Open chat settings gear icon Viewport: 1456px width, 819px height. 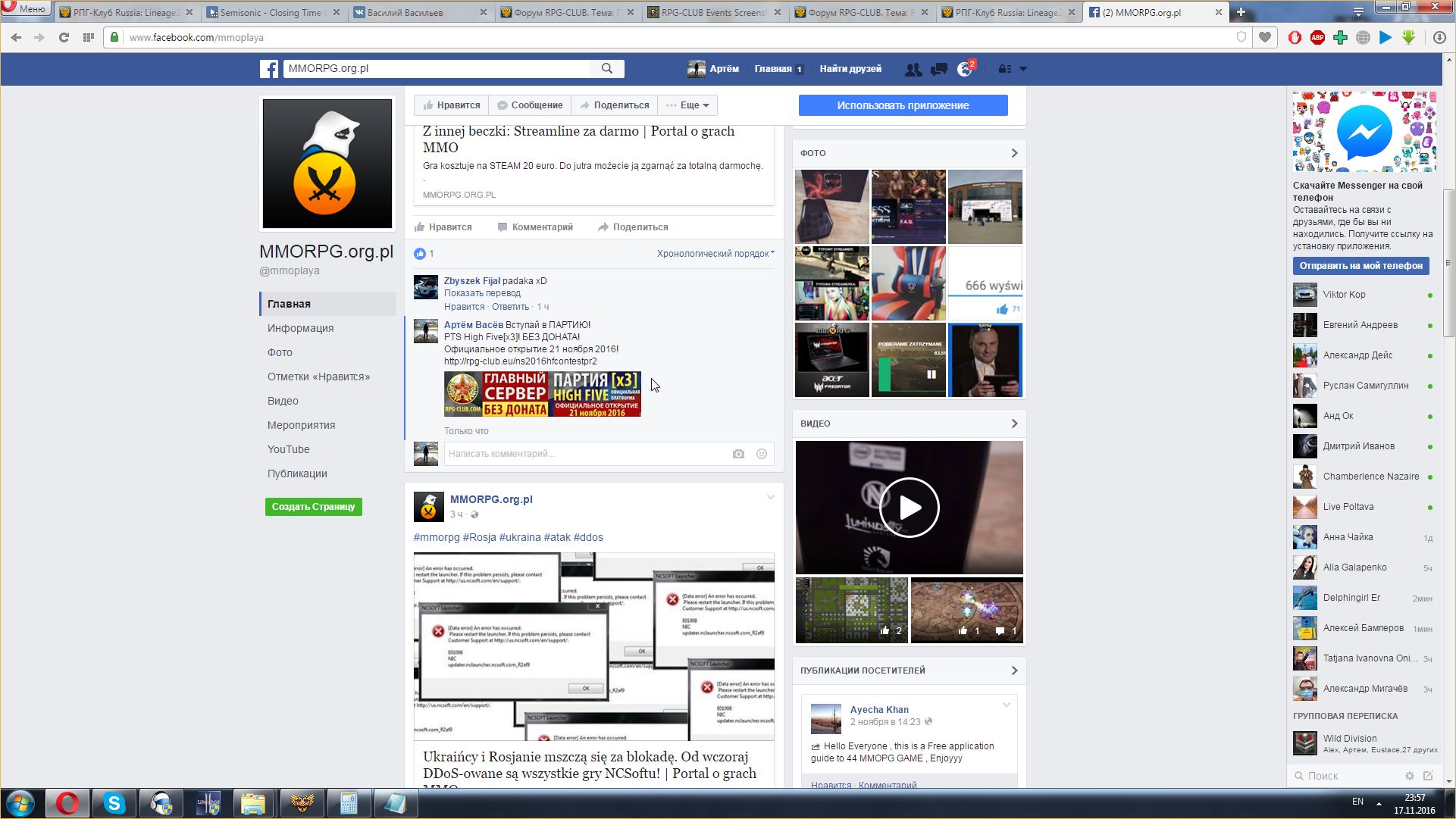click(1410, 776)
